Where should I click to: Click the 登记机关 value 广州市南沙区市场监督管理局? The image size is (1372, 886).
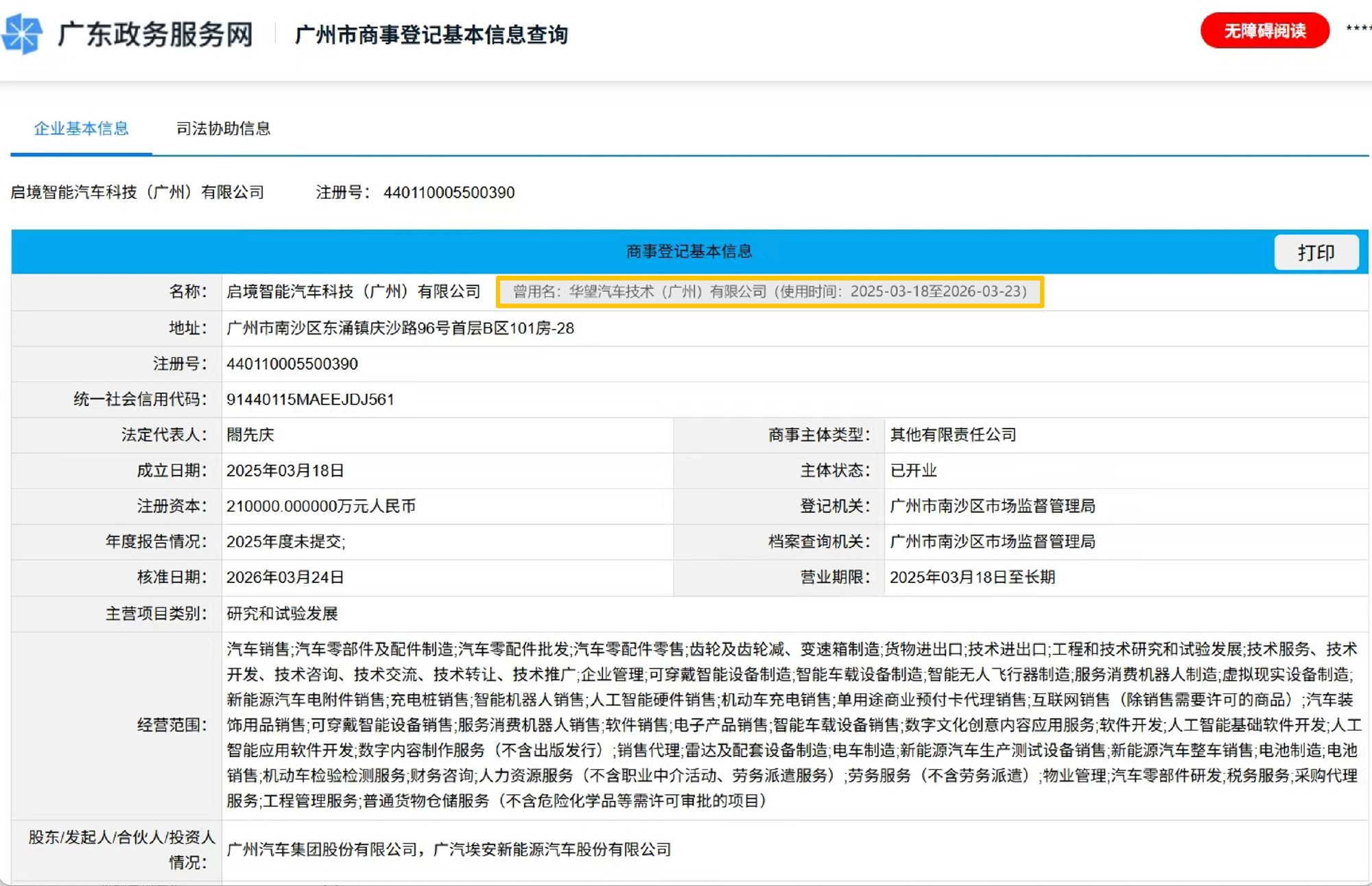(992, 506)
